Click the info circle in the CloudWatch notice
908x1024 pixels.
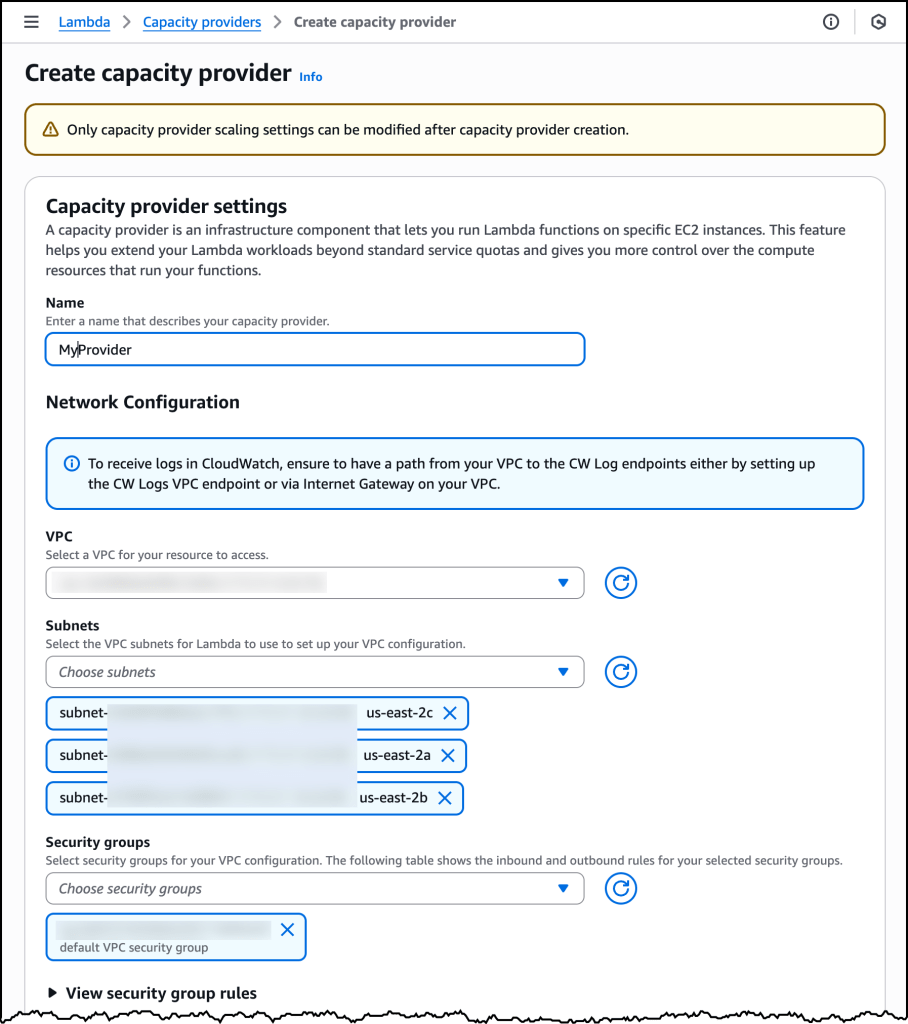tap(70, 463)
